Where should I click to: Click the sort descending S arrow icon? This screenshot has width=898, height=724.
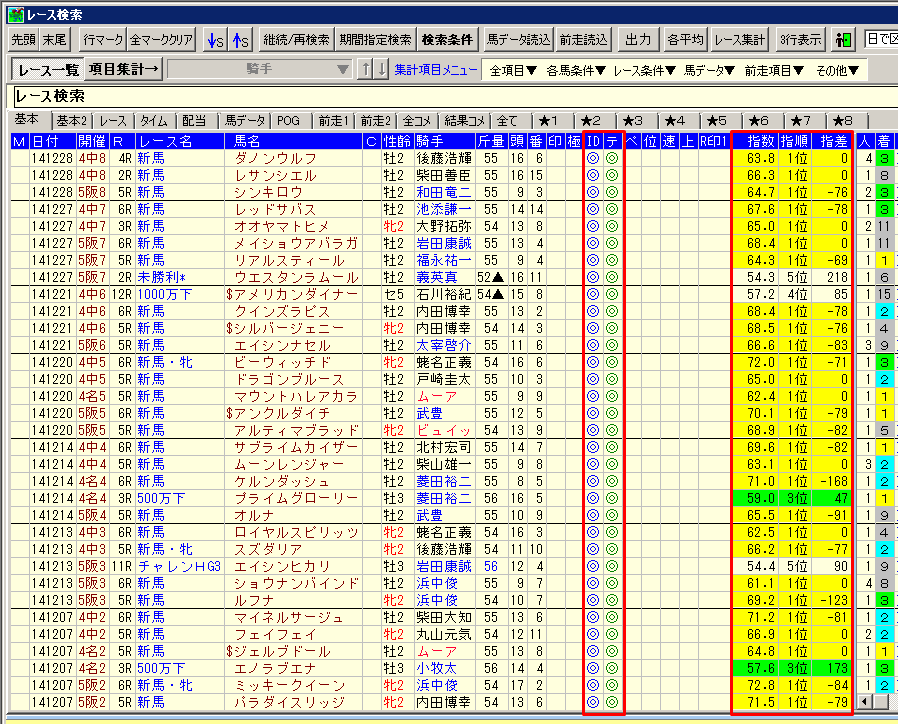pyautogui.click(x=215, y=40)
